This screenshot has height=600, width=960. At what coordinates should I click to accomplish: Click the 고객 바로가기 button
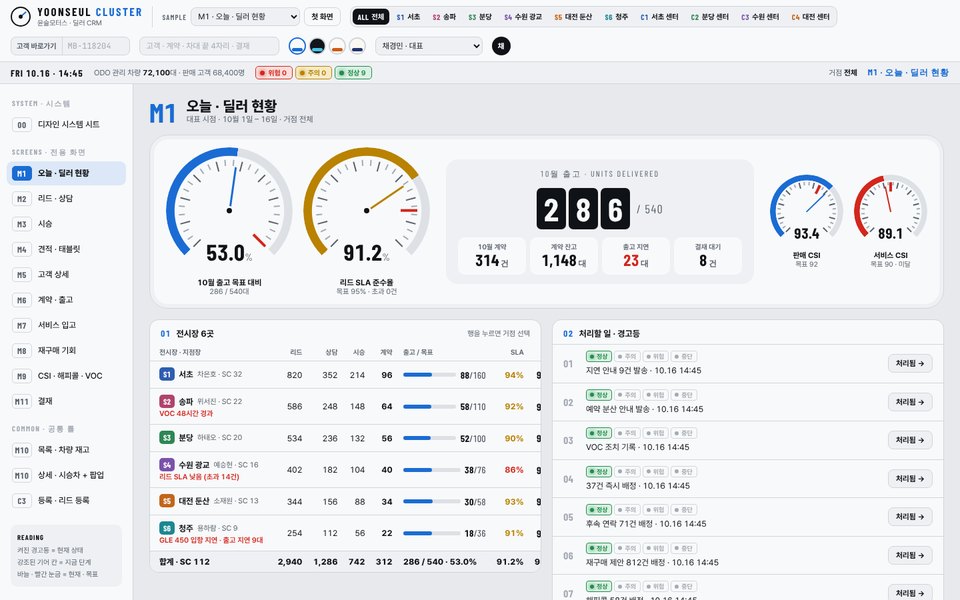[x=36, y=46]
